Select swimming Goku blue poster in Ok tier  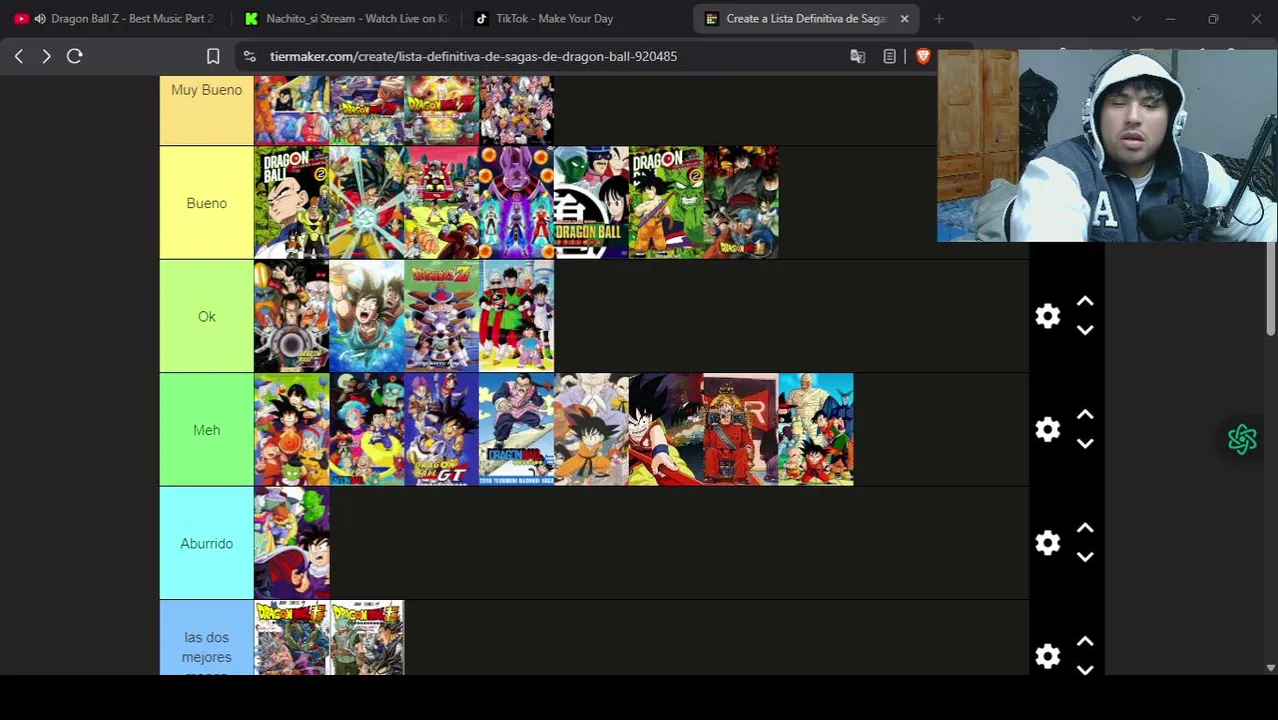click(366, 316)
